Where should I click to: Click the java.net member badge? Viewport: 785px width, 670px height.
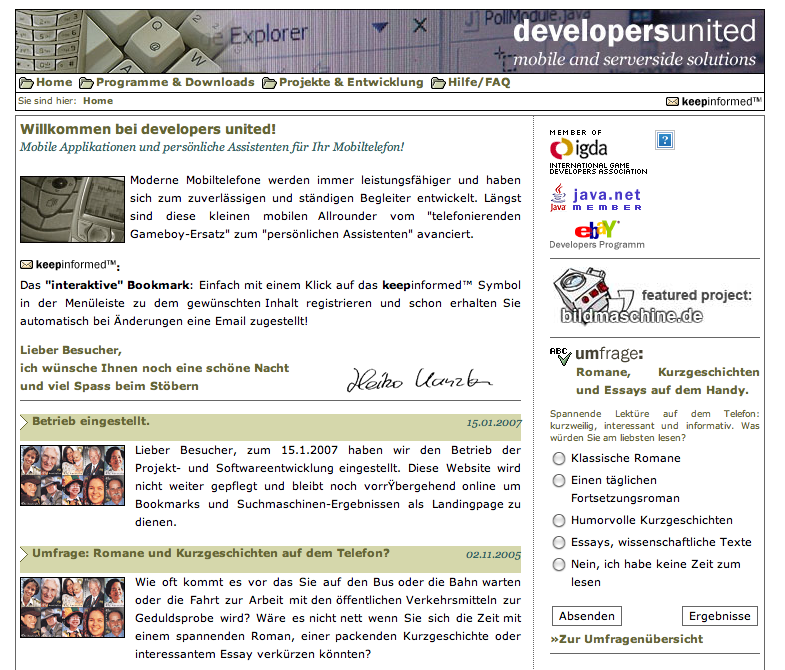596,198
